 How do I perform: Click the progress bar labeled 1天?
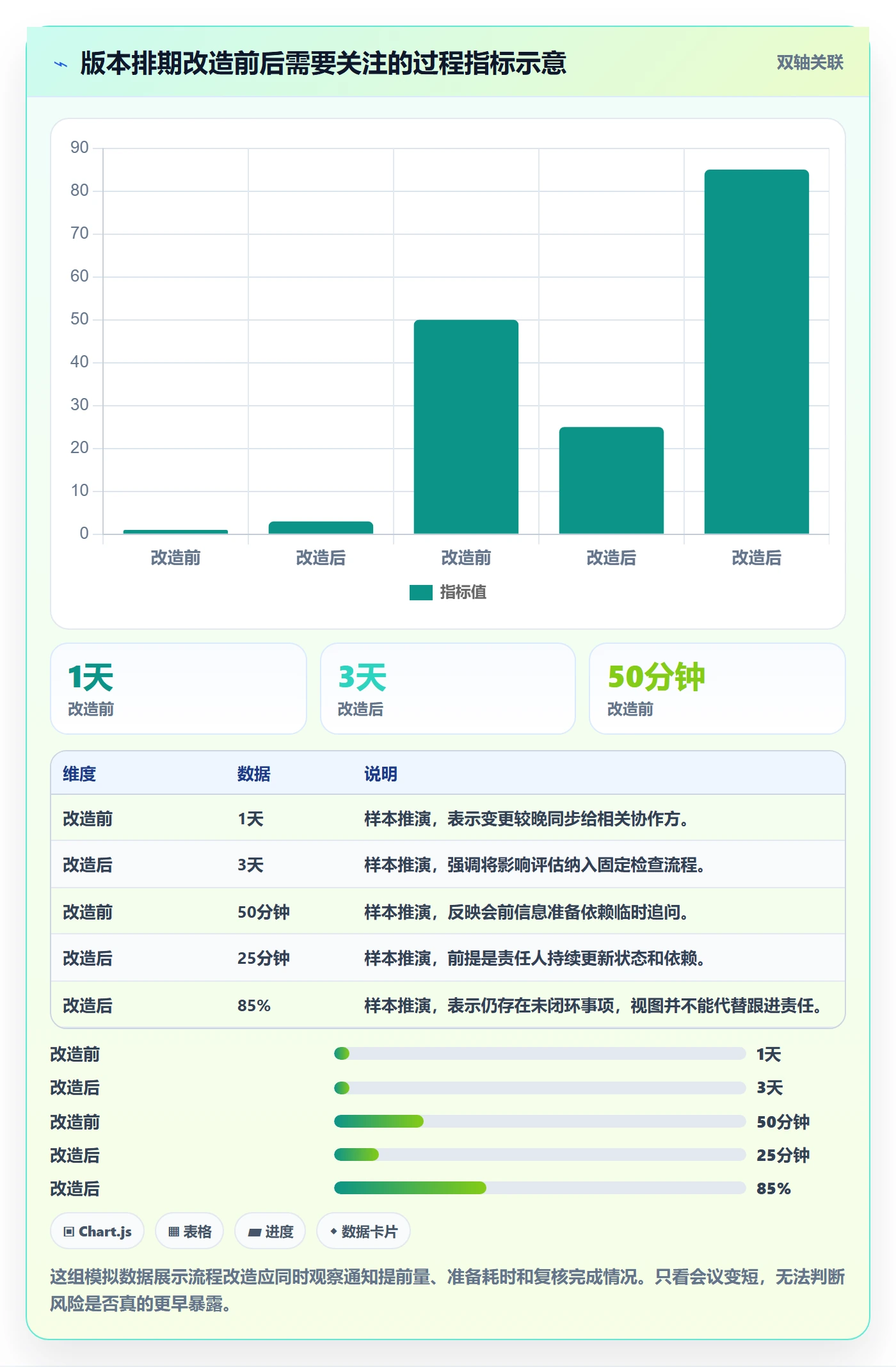(540, 1053)
